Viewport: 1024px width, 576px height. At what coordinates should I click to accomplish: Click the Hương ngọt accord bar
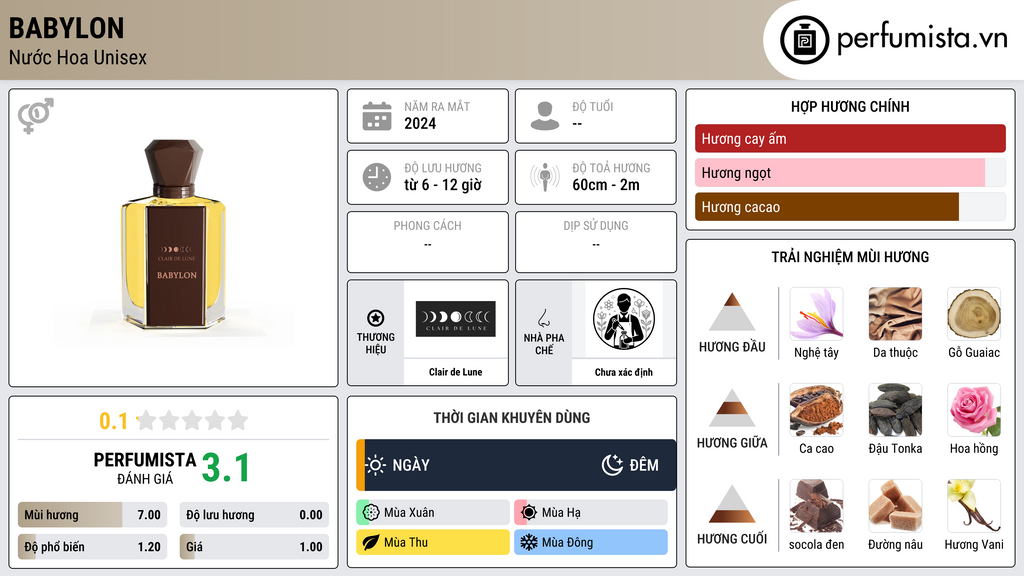click(x=850, y=173)
